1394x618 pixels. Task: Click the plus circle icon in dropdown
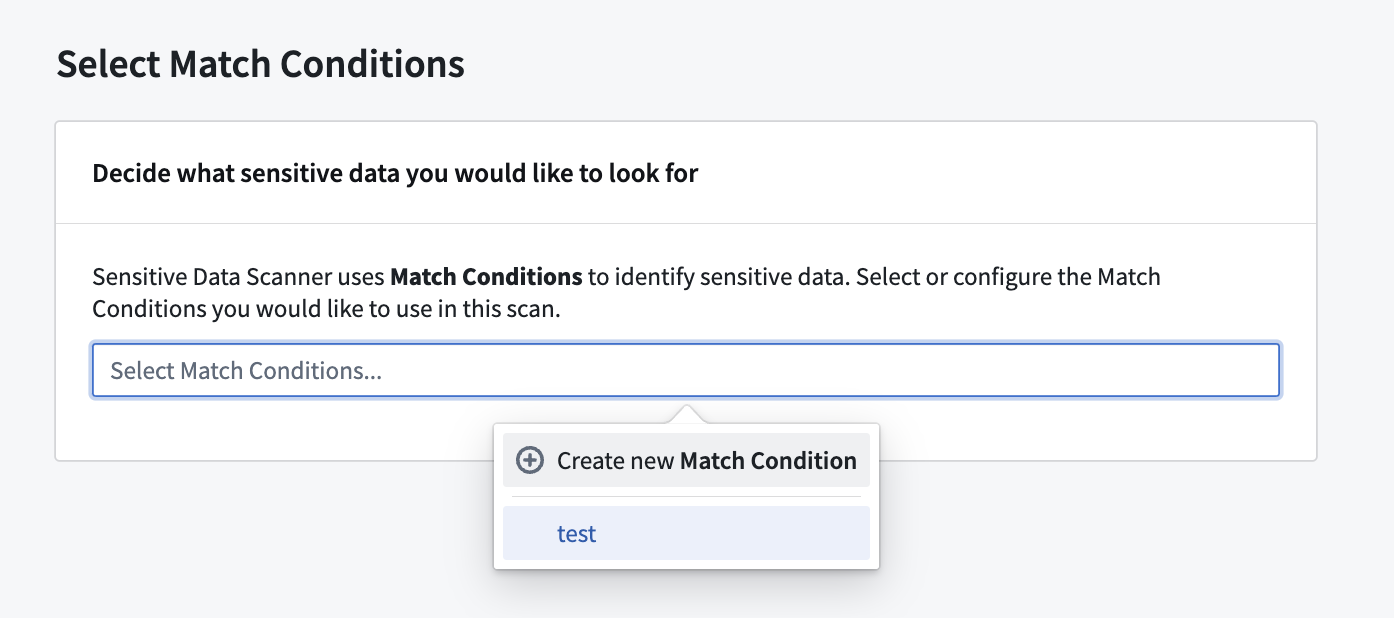click(x=529, y=461)
